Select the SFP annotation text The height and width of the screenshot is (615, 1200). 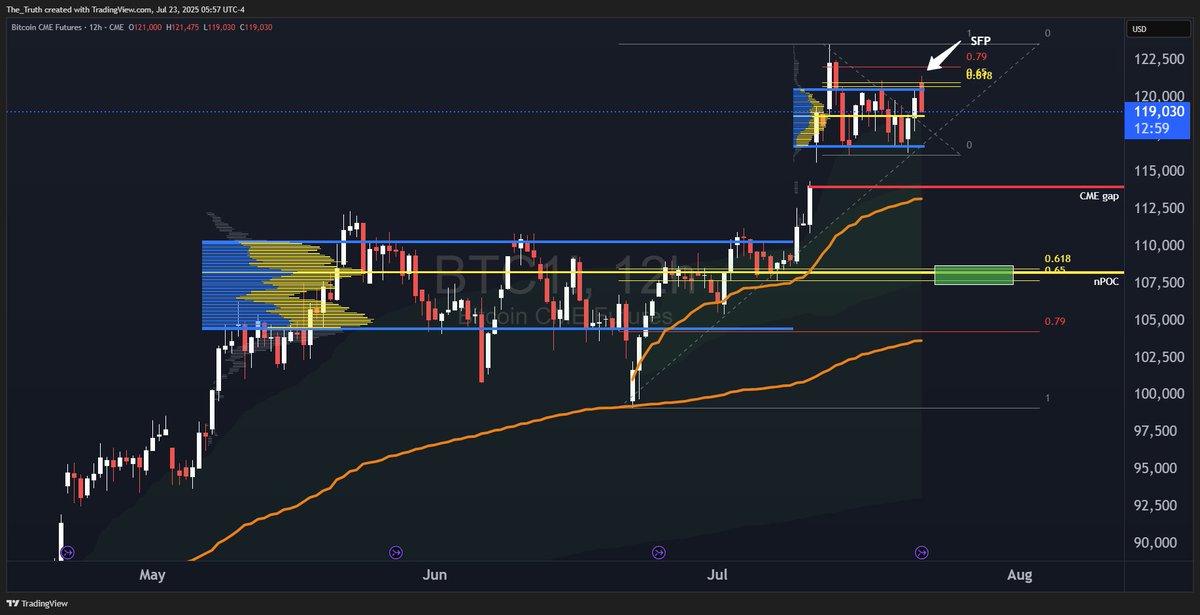pos(980,42)
